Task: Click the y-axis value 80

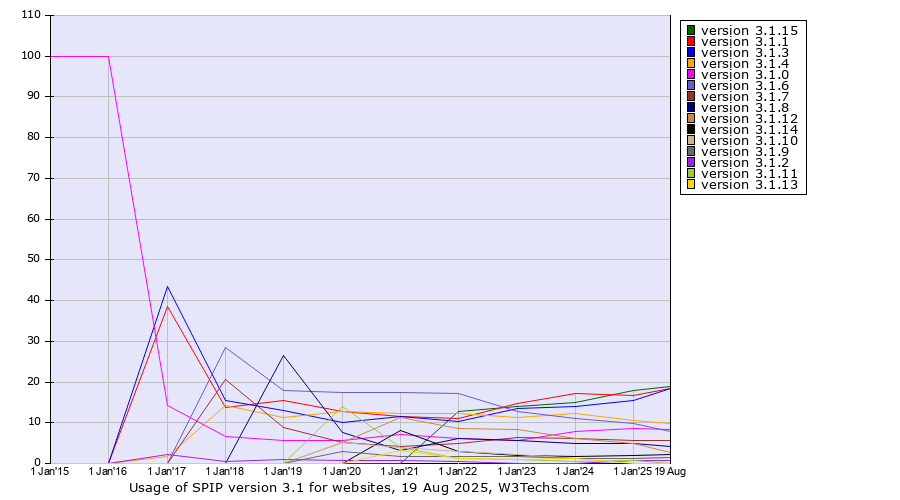Action: [34, 137]
